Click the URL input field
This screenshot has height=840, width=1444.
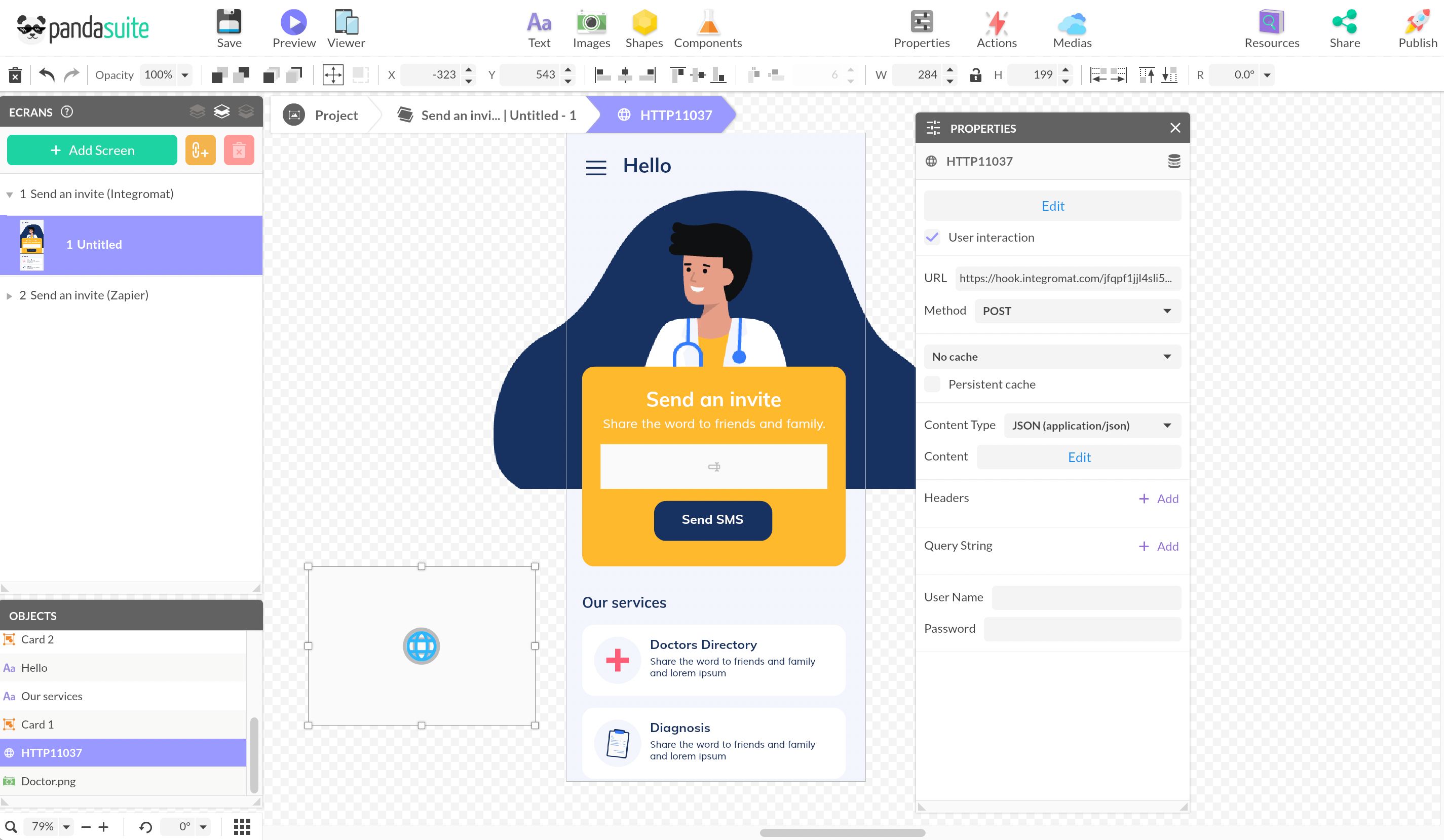coord(1067,279)
